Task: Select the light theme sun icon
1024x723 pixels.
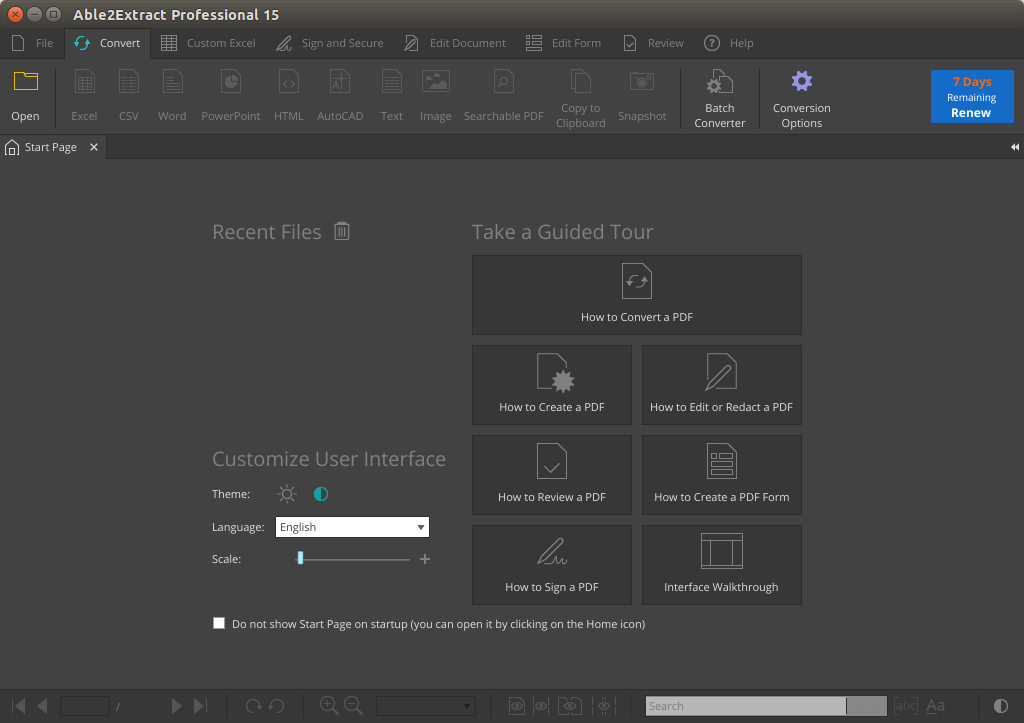Action: (x=287, y=494)
